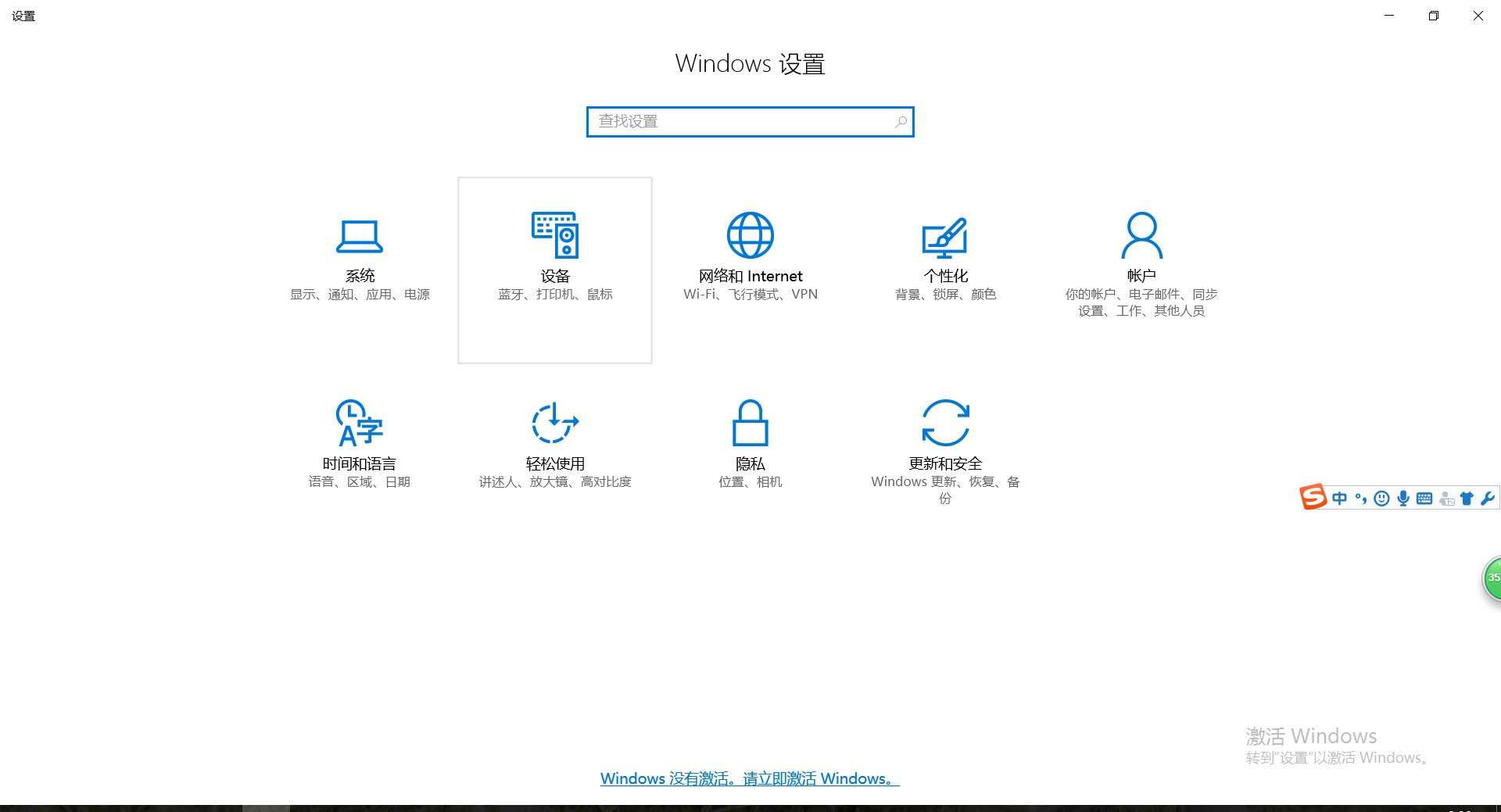Click the activate Windows link at bottom
The image size is (1501, 812).
(x=748, y=778)
